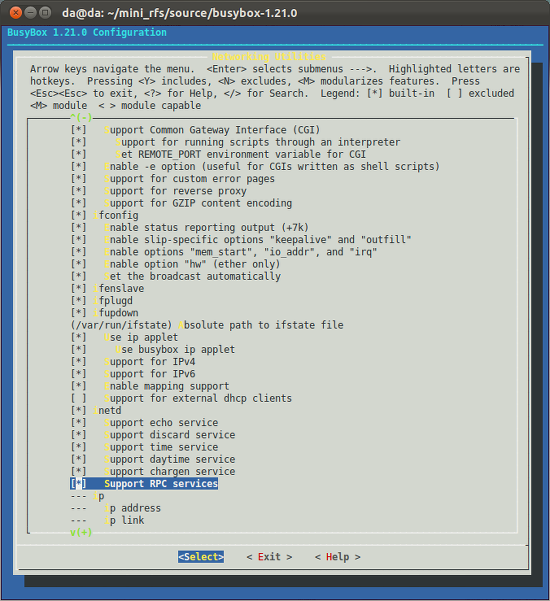
Task: Toggle Support for IPv4 checkbox
Action: coord(79,361)
